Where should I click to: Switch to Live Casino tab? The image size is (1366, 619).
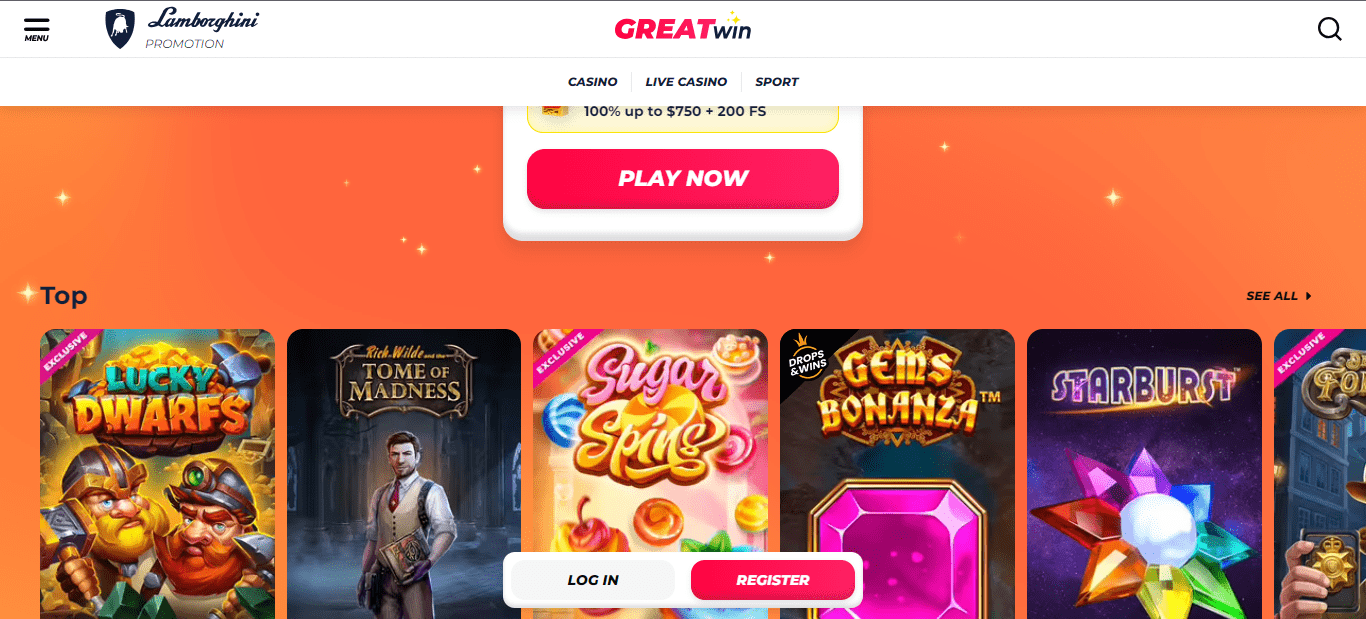[686, 82]
